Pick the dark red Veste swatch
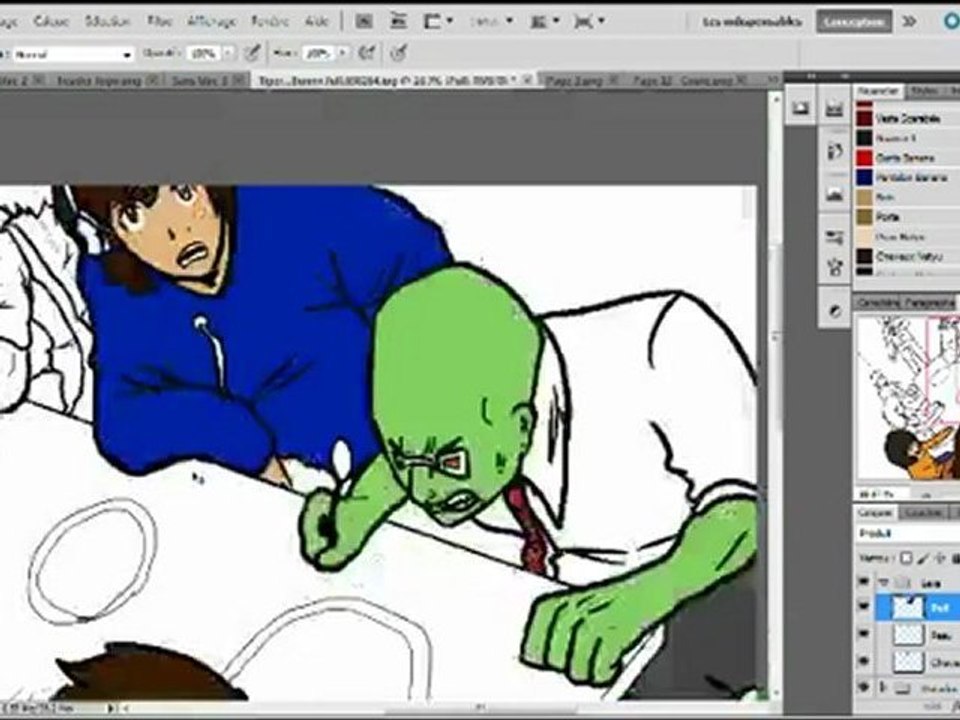This screenshot has height=720, width=960. [864, 118]
